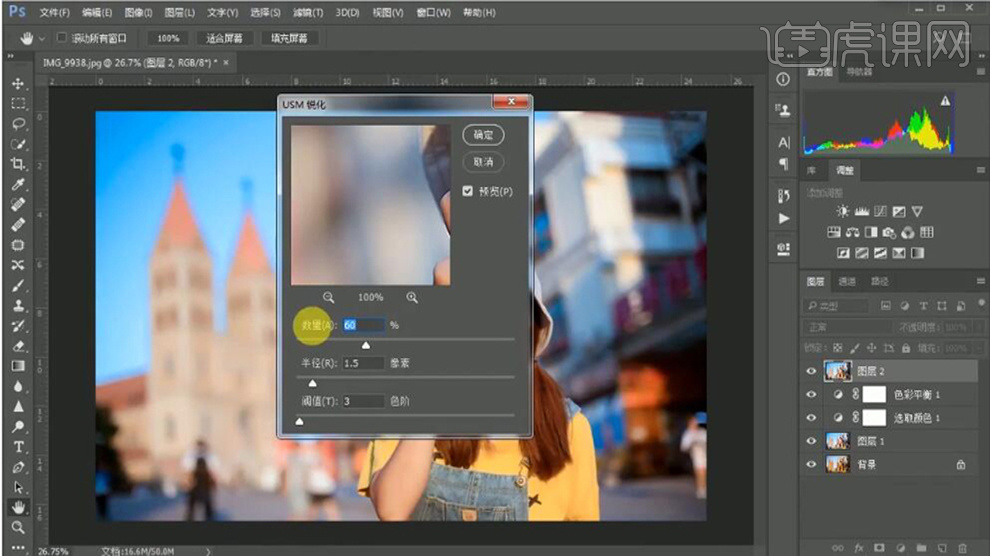Zoom in the USM sharpen preview

point(412,297)
